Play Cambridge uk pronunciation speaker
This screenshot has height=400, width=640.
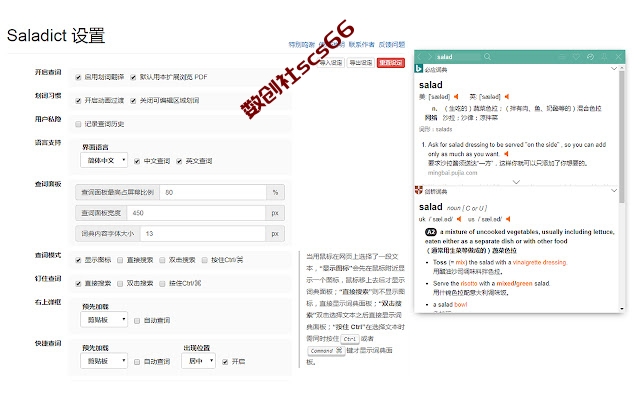(459, 219)
